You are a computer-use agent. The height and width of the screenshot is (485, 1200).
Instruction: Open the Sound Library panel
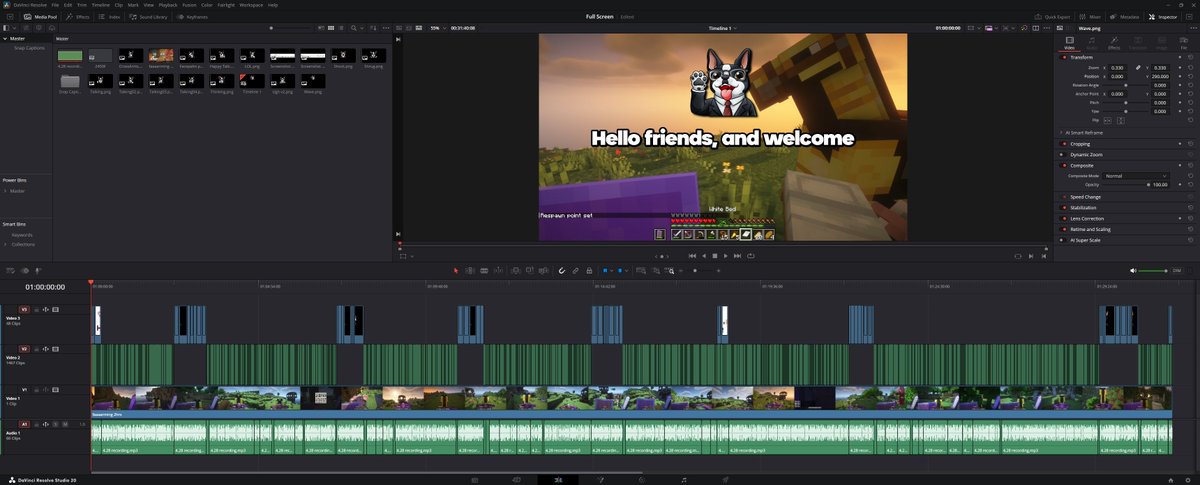tap(149, 17)
